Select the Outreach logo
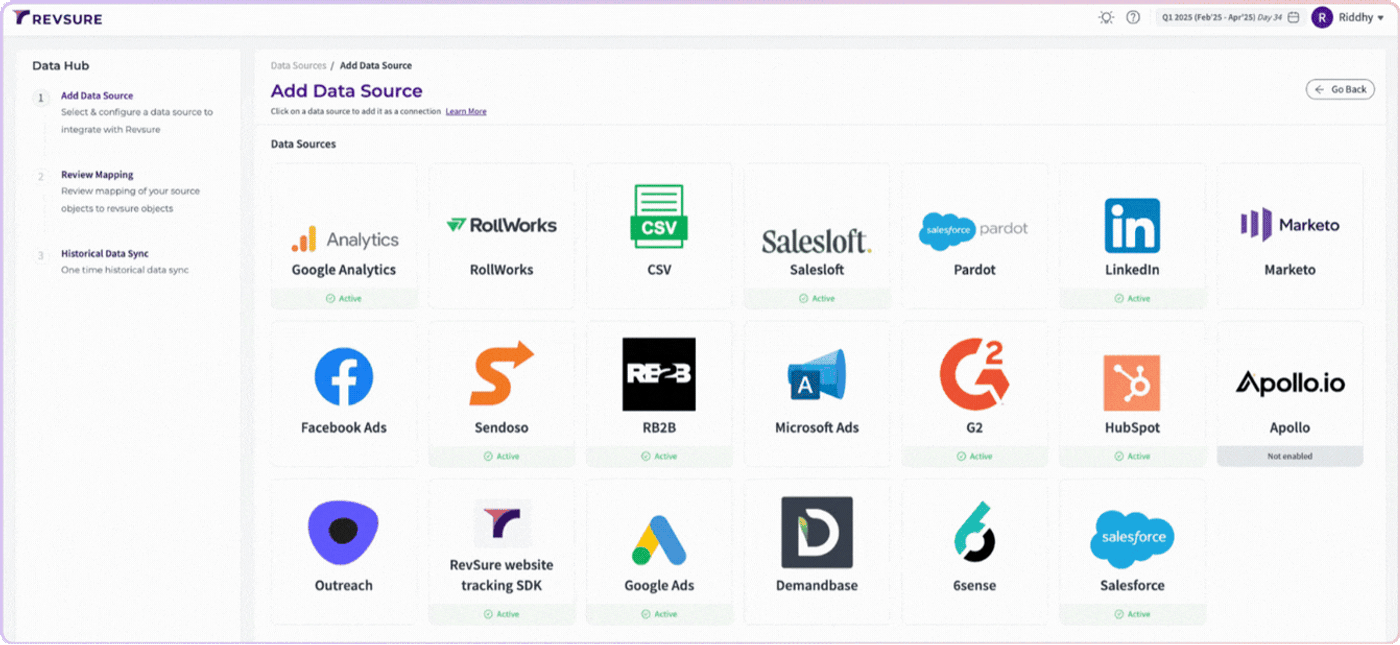1400x645 pixels. click(343, 533)
